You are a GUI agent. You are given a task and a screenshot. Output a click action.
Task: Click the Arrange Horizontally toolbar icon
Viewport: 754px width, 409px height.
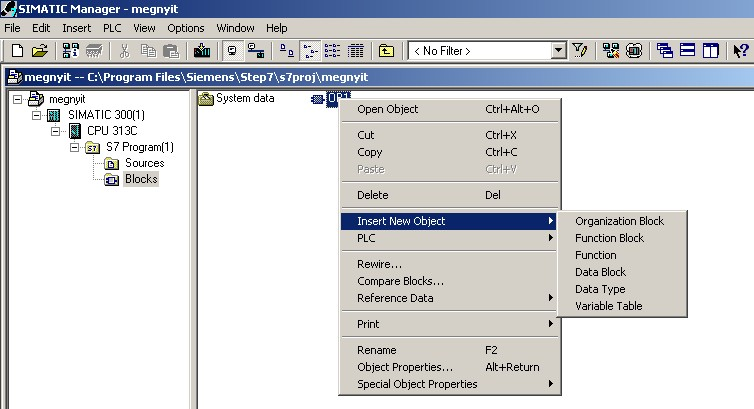(x=688, y=50)
